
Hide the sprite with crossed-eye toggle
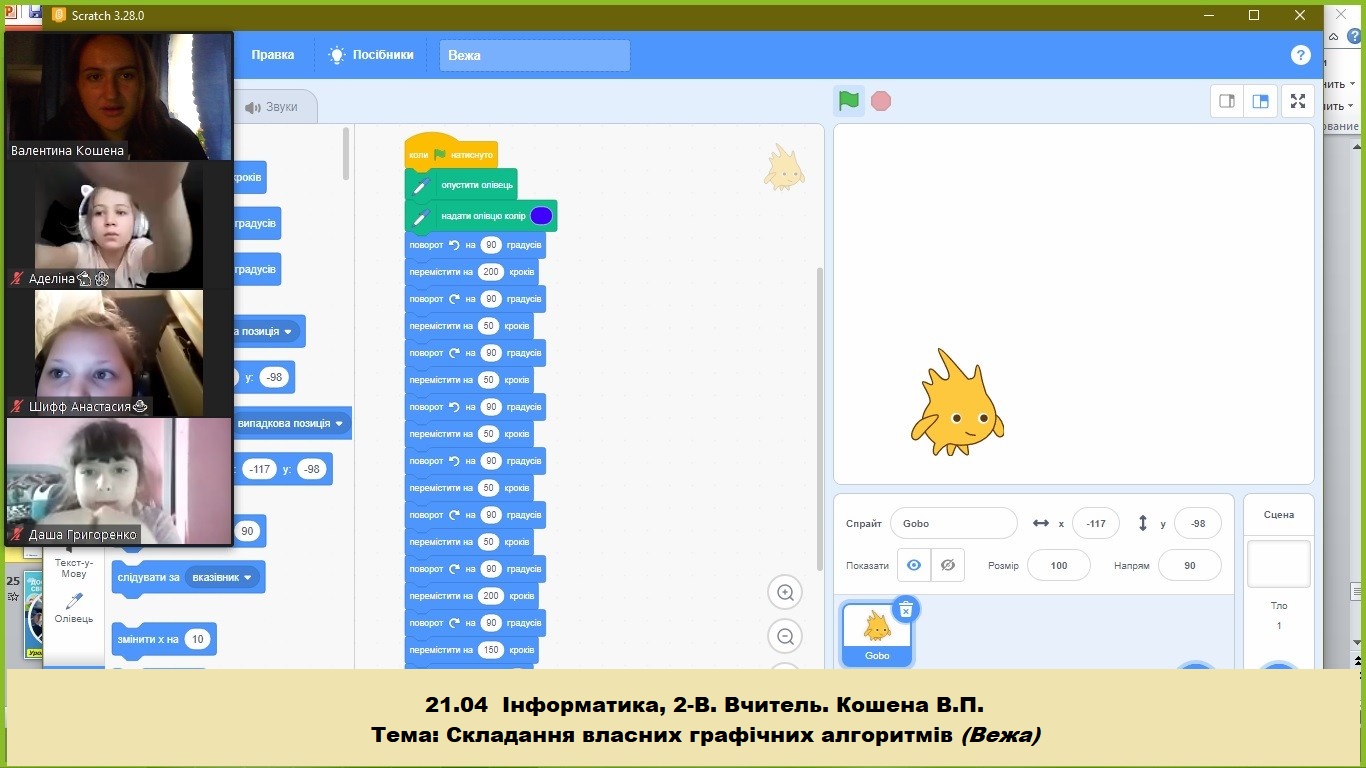click(x=948, y=565)
